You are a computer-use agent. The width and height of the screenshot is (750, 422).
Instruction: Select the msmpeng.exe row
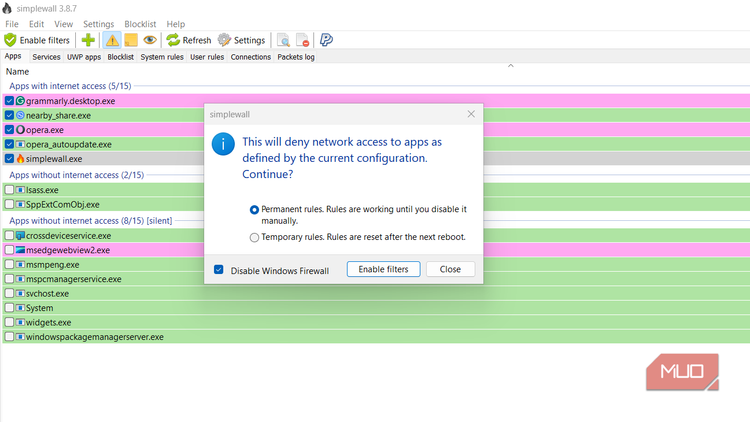click(x=376, y=264)
